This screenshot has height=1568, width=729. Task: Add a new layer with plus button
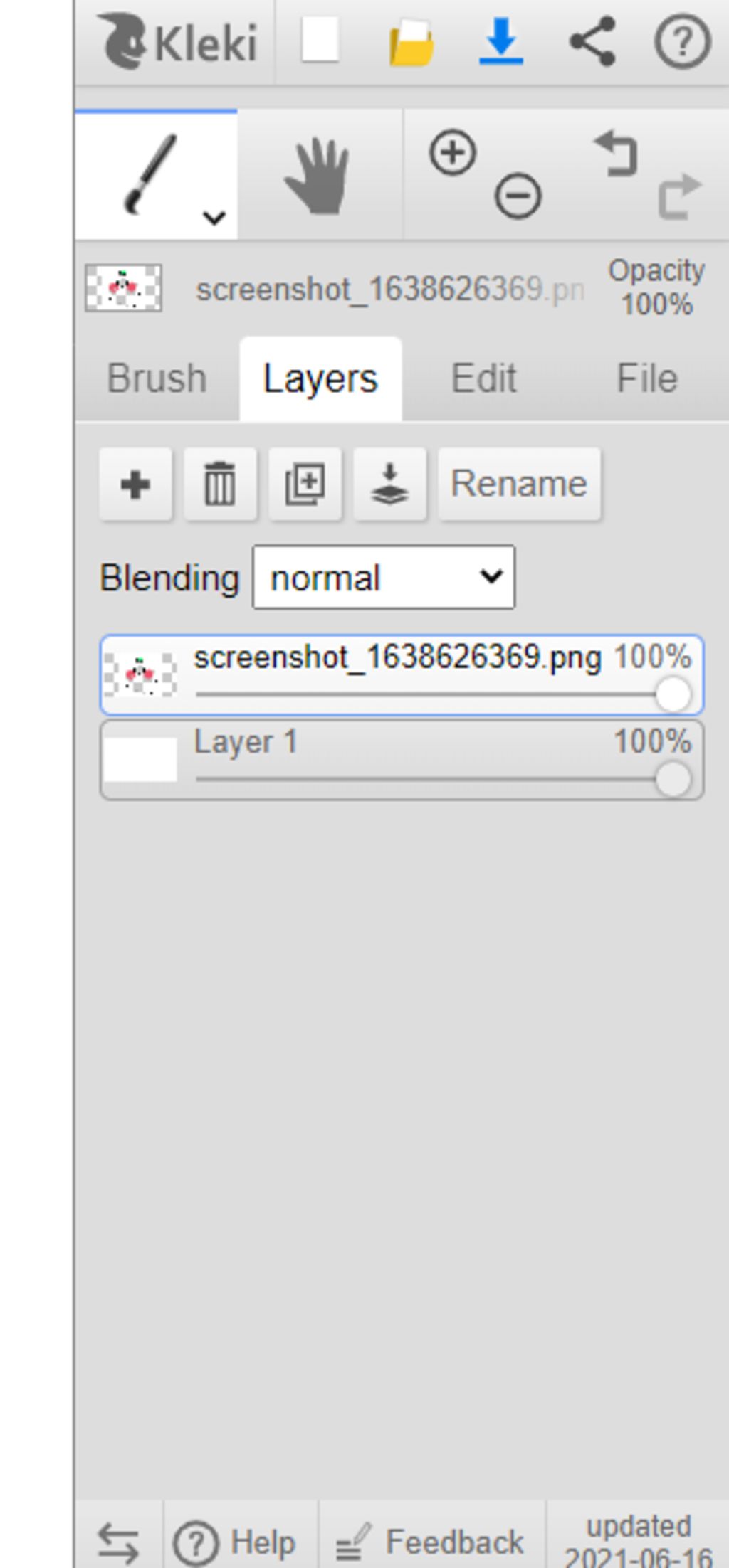[135, 484]
